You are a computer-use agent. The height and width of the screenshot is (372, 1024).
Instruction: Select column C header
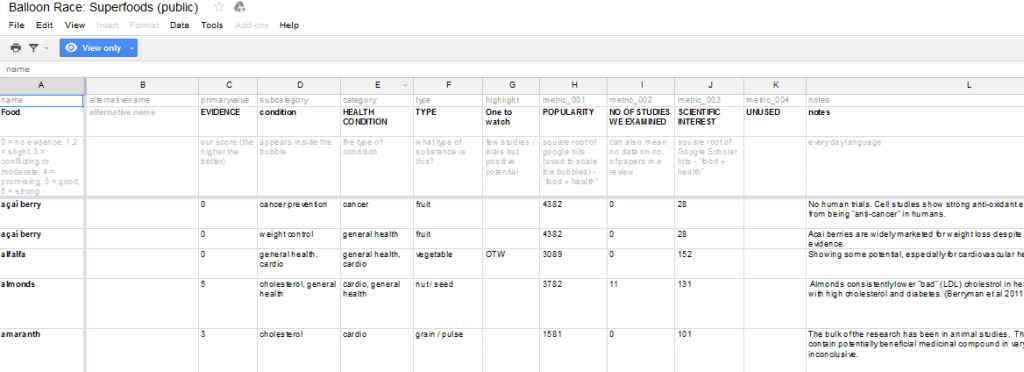pos(228,85)
